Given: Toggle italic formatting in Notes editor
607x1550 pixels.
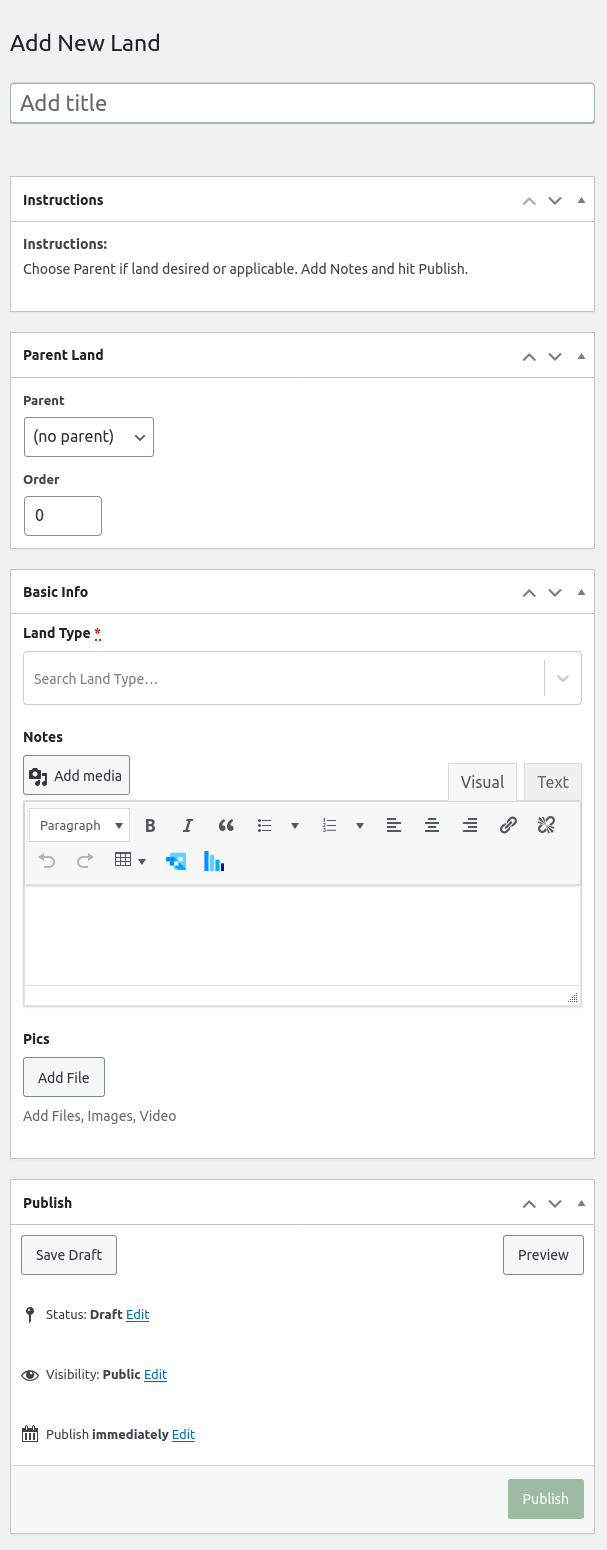Looking at the screenshot, I should point(187,825).
